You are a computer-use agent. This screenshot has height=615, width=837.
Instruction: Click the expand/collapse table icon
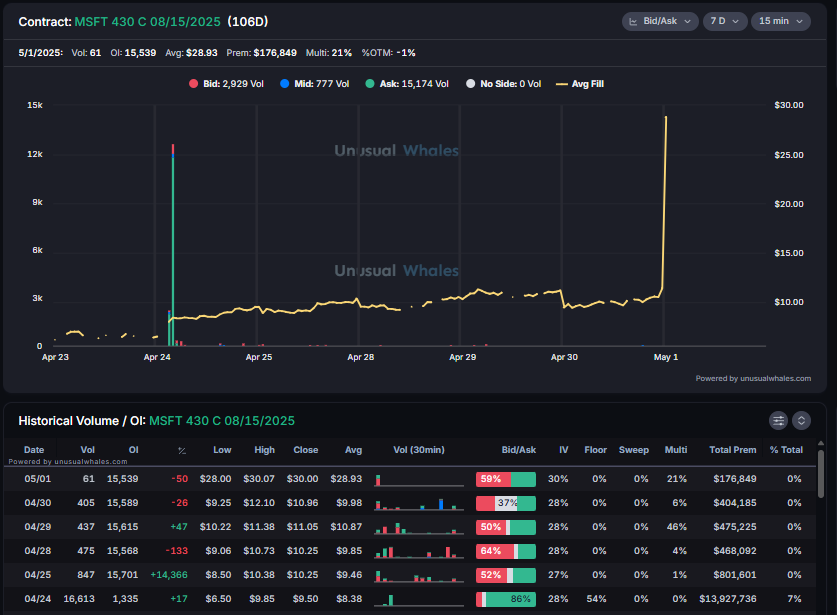(801, 421)
